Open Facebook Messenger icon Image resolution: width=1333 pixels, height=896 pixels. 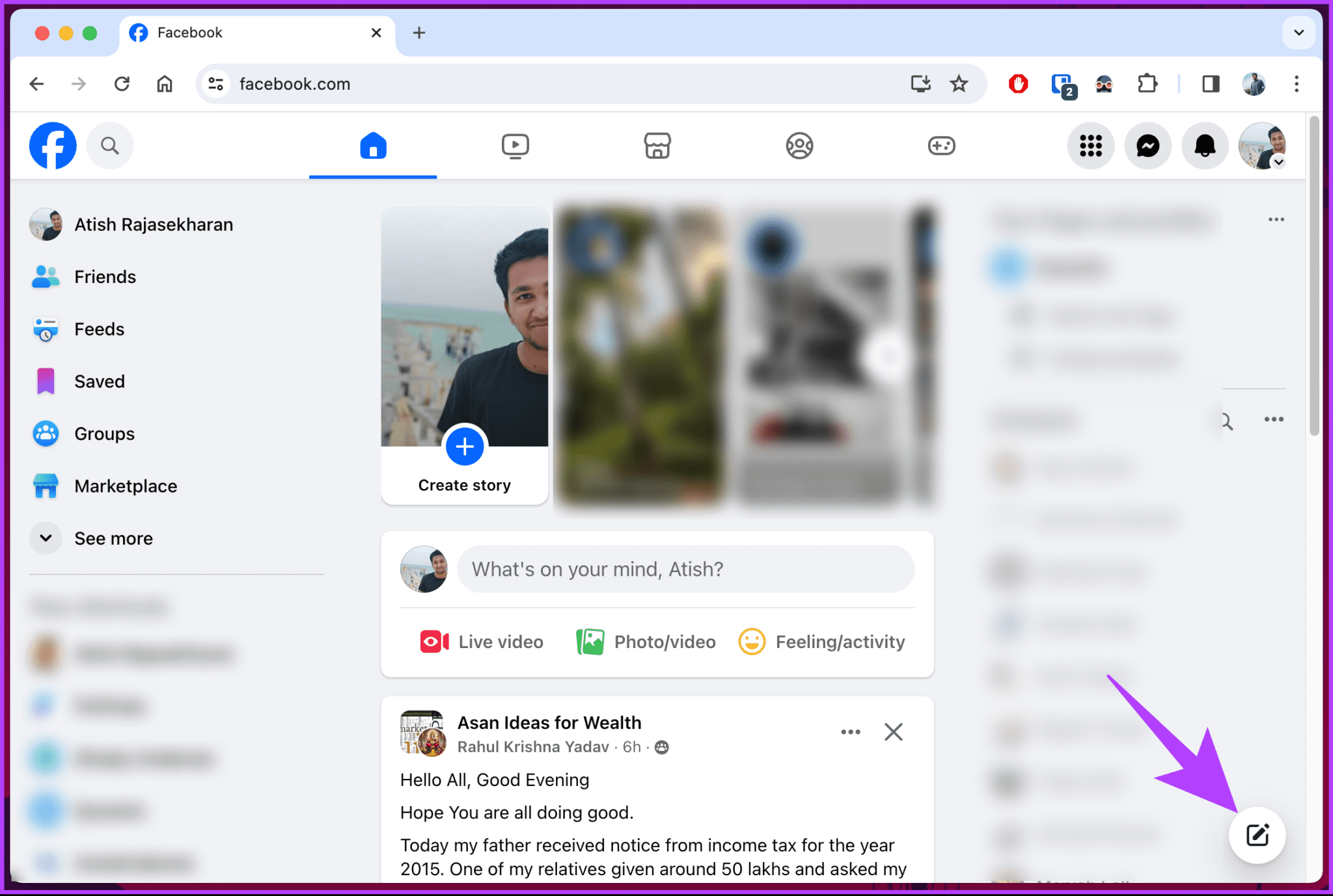pos(1148,146)
